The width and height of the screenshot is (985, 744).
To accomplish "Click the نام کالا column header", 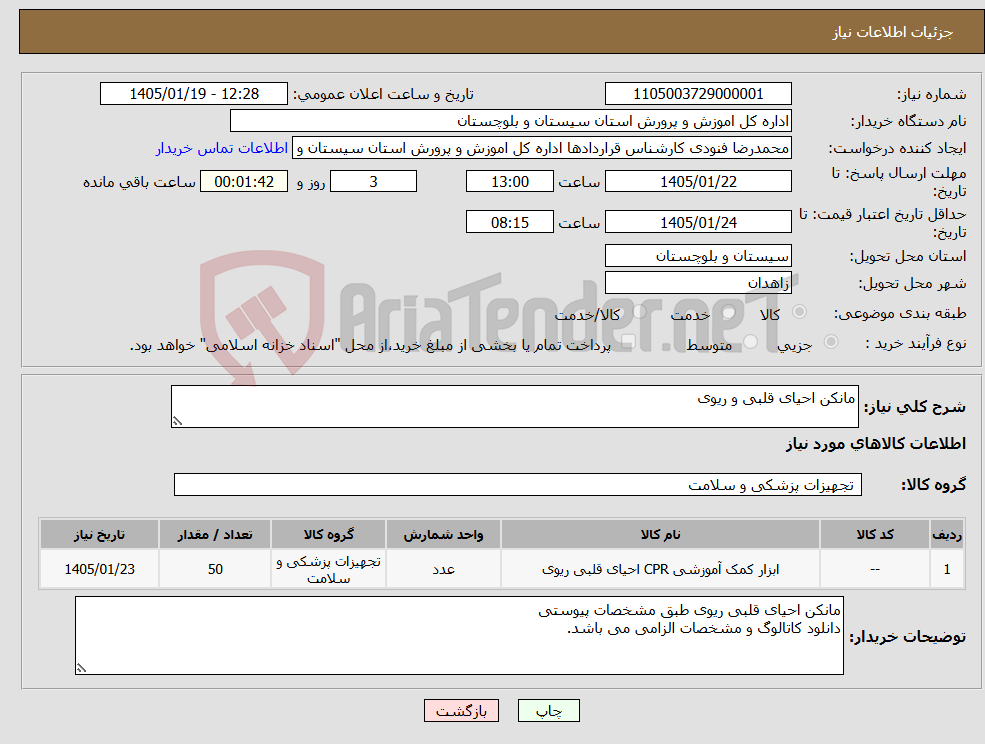I will point(660,535).
